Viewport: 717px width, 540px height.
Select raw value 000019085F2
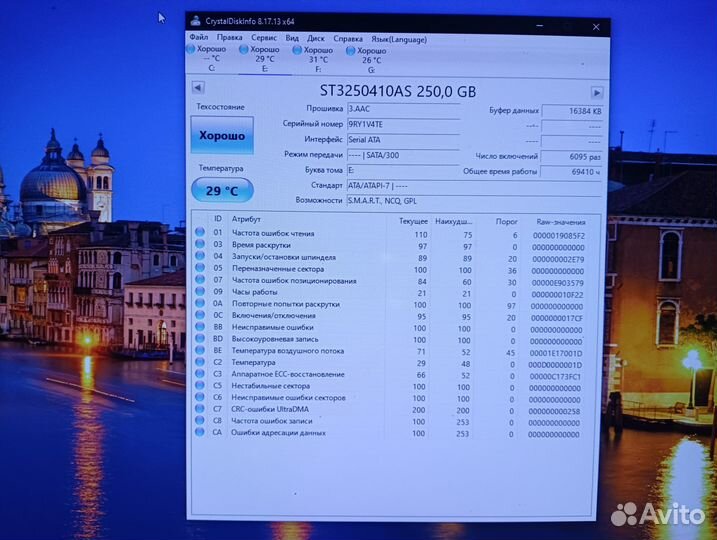pos(558,236)
